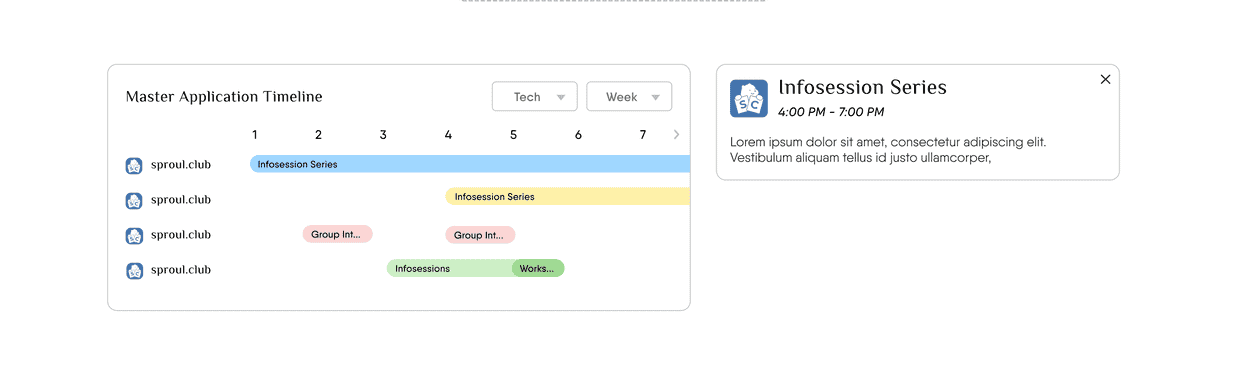
Task: Click the 4:00 PM - 7:00 PM time text
Action: (x=831, y=112)
